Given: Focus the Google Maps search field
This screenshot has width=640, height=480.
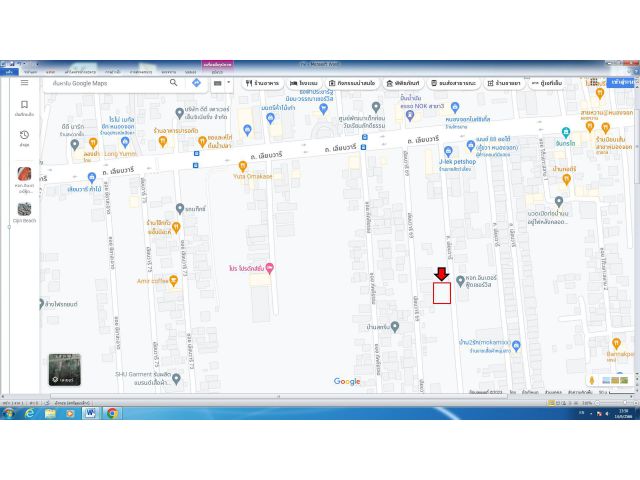Looking at the screenshot, I should pyautogui.click(x=108, y=83).
